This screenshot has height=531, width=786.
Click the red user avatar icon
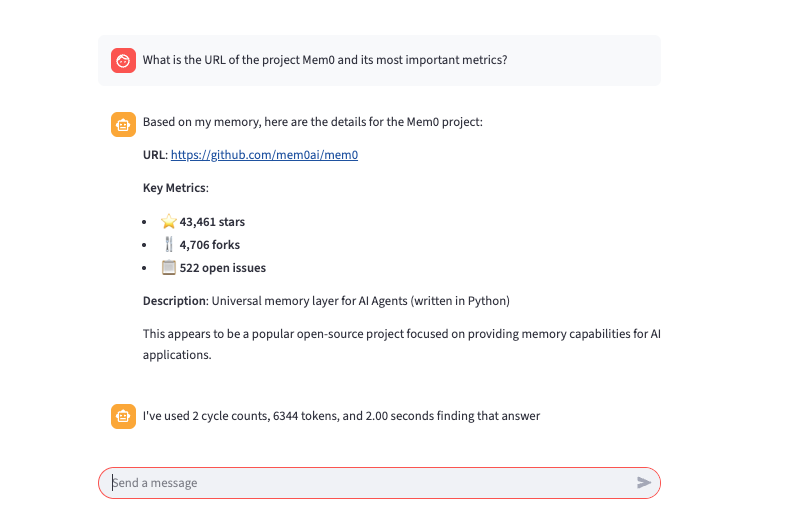[x=123, y=61]
